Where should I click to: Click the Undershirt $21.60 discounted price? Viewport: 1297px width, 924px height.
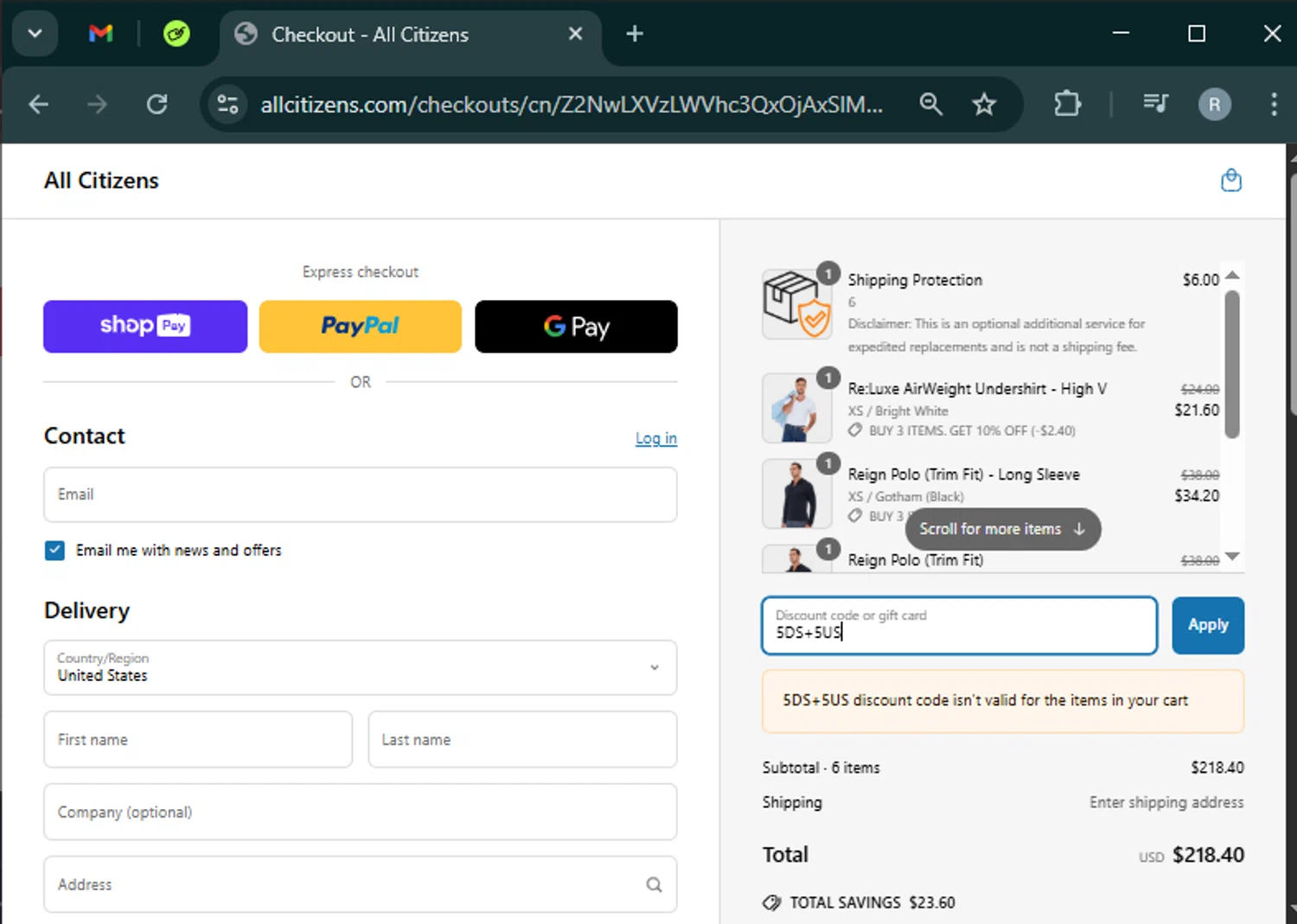tap(1197, 411)
